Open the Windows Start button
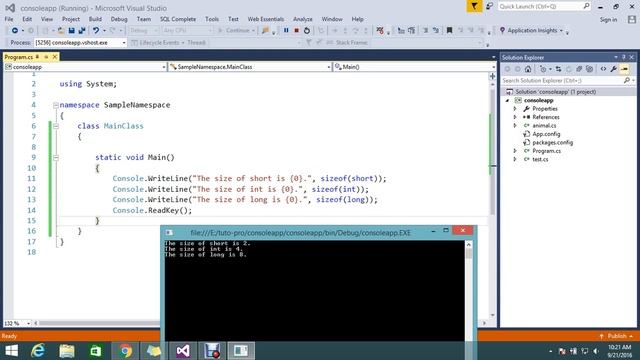Viewport: 640px width, 360px height. [x=11, y=351]
